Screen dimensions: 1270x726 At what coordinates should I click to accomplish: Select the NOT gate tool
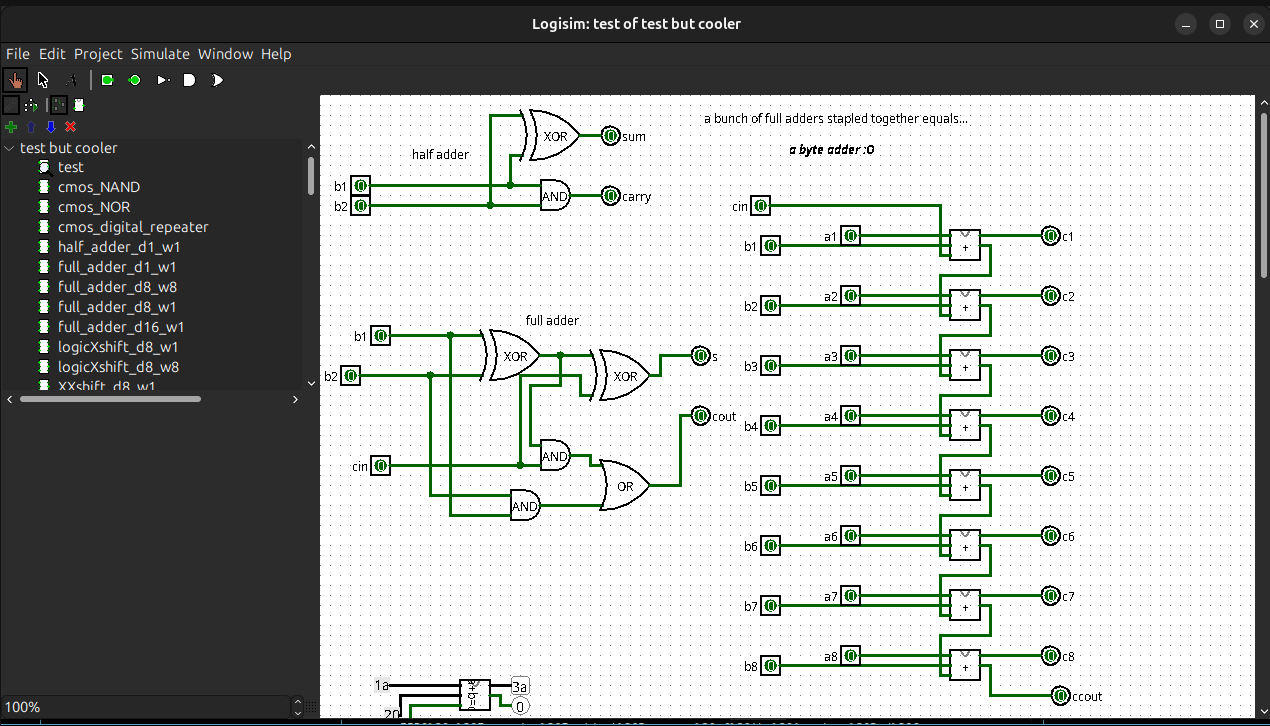pos(162,79)
